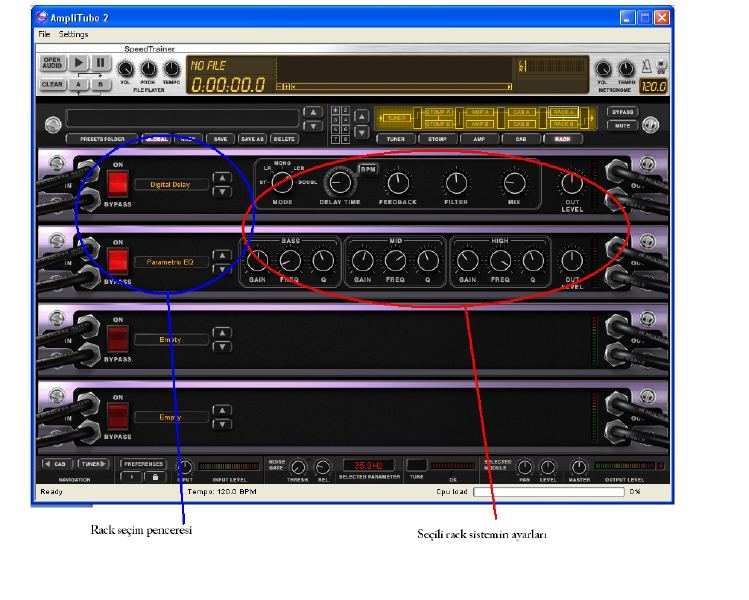Viewport: 749px width, 600px height.
Task: Click the Delay Time knob
Action: (340, 182)
